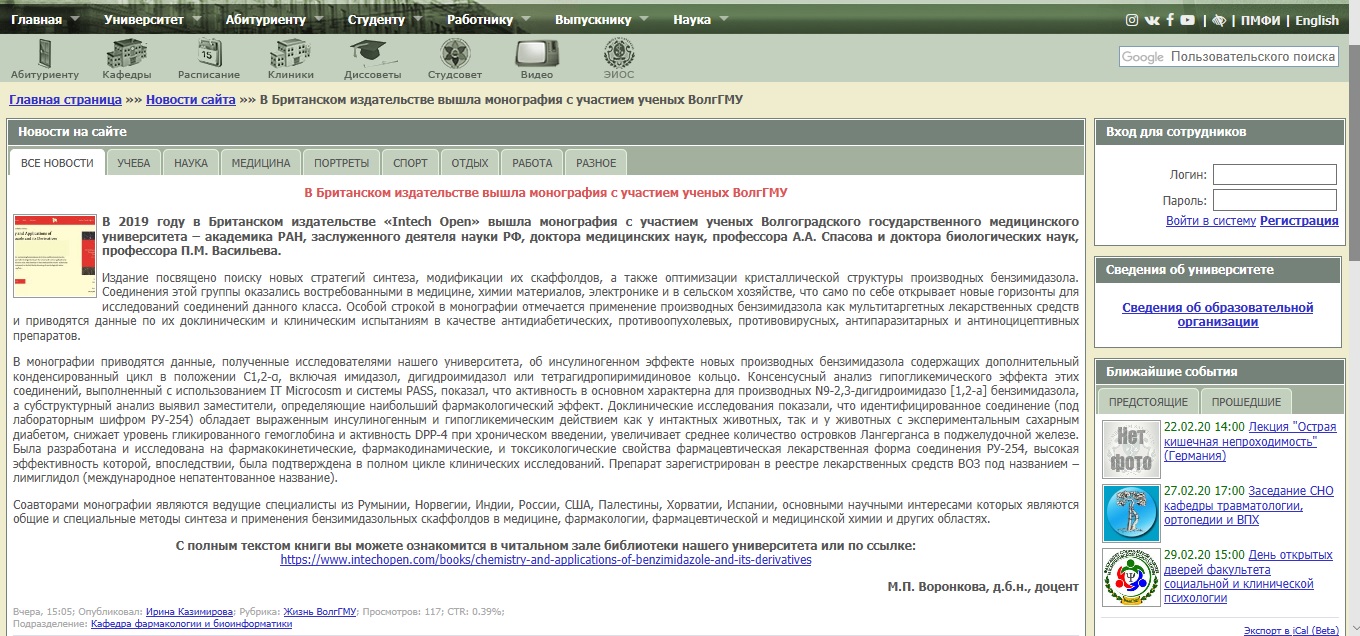Open the YouTube channel icon

[x=1187, y=20]
